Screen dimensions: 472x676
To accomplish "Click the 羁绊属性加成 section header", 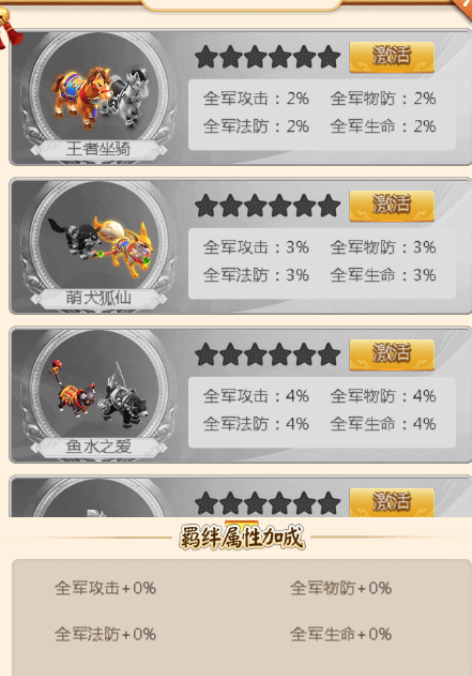I will pos(242,538).
